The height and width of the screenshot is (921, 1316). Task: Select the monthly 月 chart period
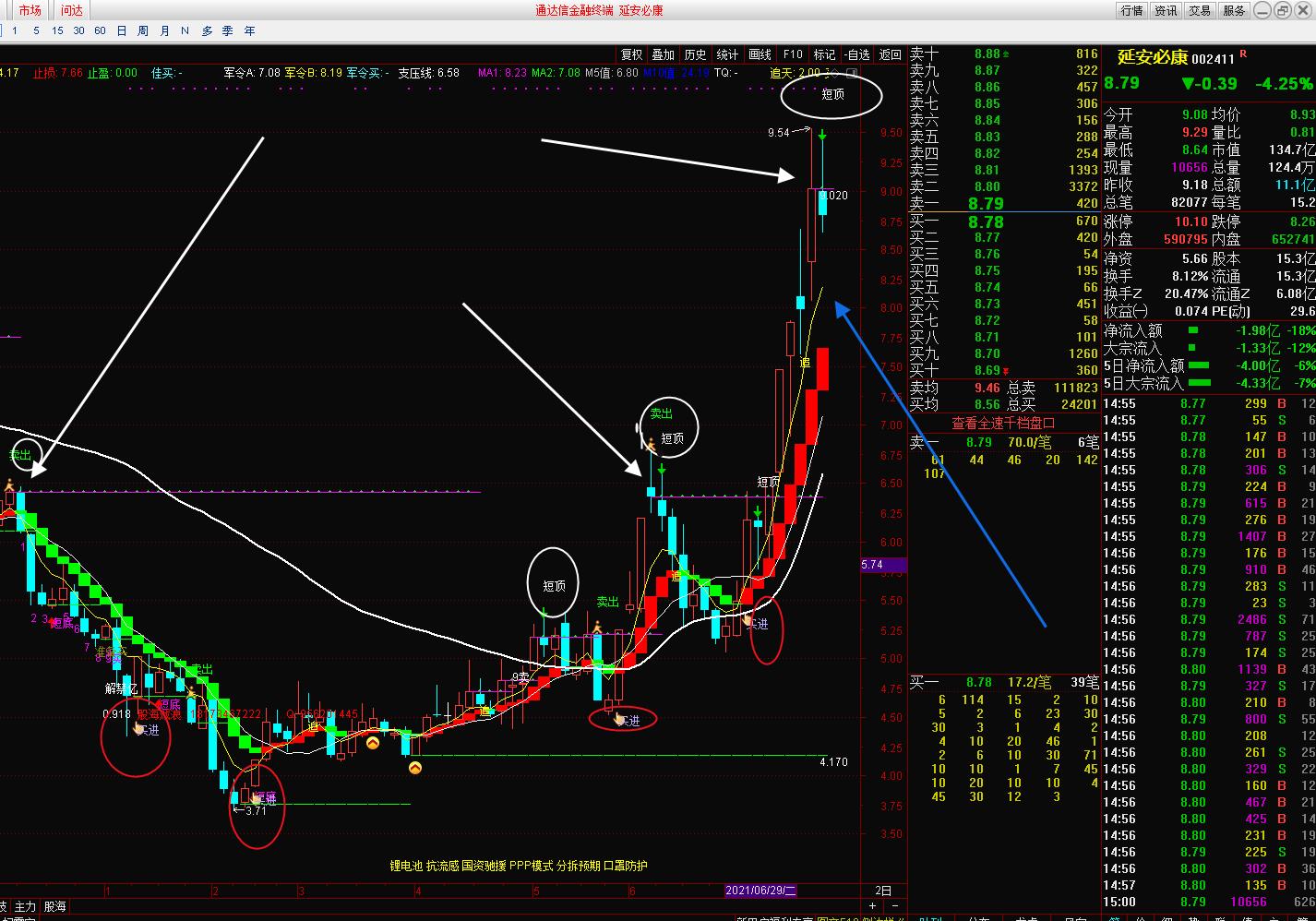click(x=164, y=30)
